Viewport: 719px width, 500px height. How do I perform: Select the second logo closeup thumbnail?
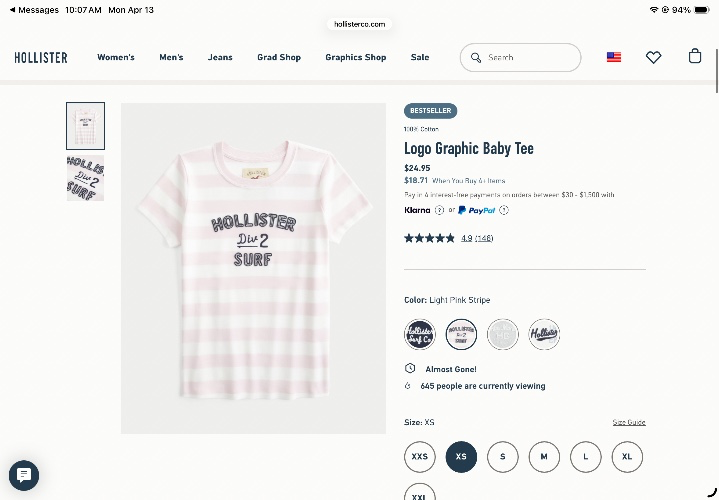[x=85, y=178]
